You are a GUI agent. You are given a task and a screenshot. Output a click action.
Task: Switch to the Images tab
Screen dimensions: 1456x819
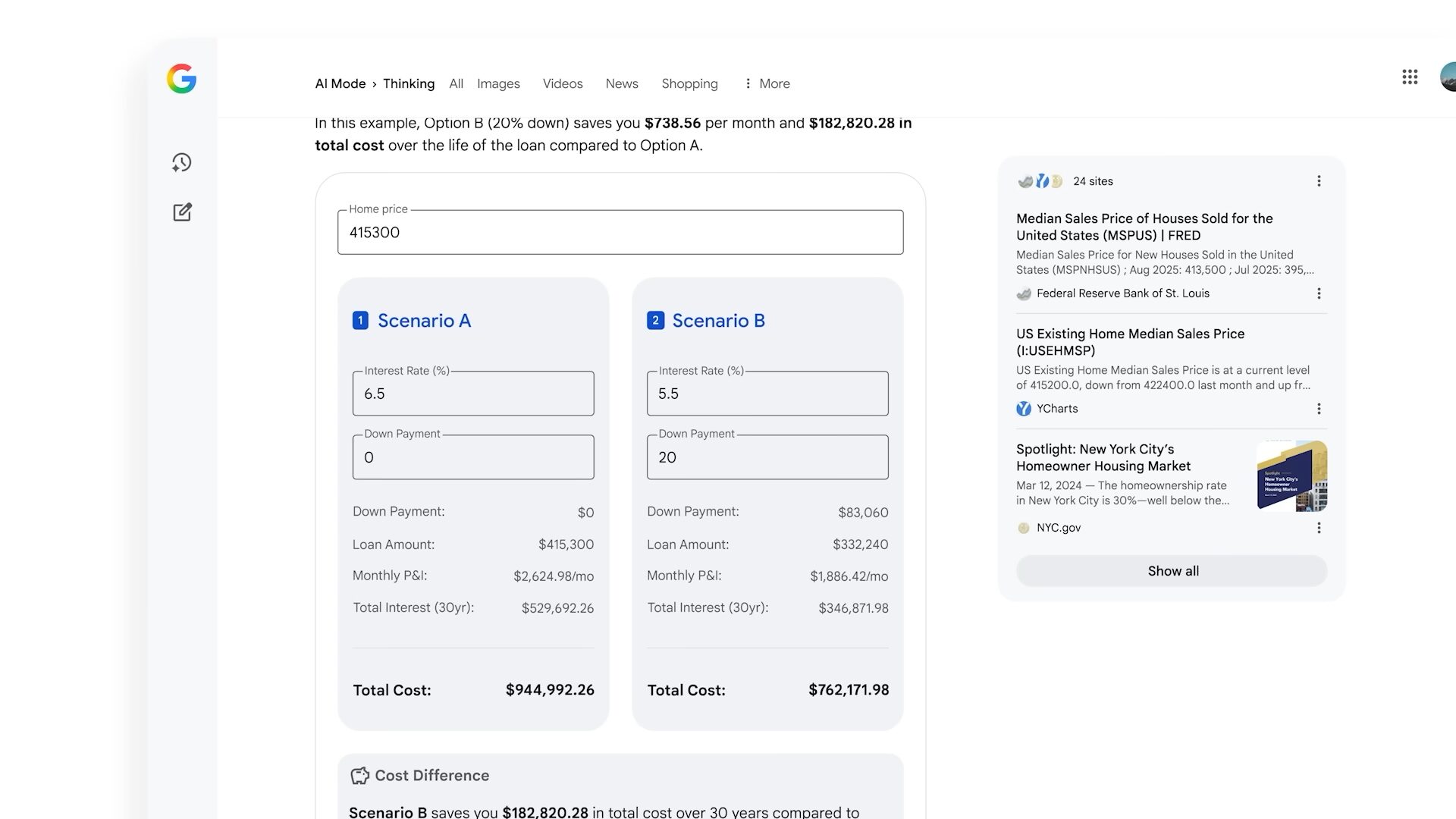[498, 83]
